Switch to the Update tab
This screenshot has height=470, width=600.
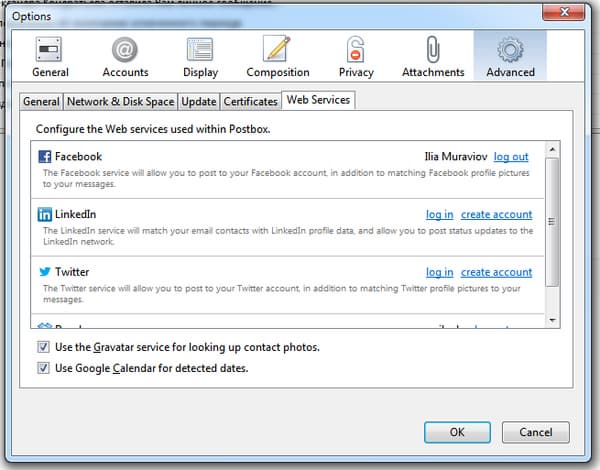(199, 102)
